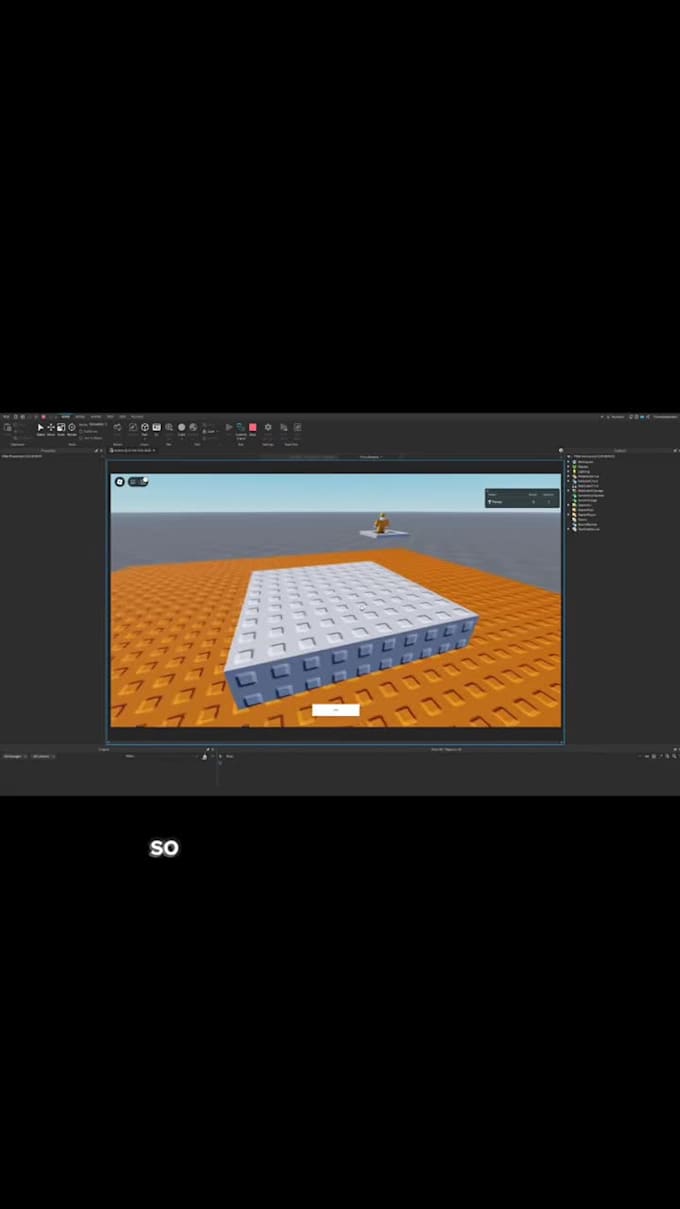Open the Roblox menu icon in the viewport
This screenshot has height=1209, width=680.
[x=119, y=482]
